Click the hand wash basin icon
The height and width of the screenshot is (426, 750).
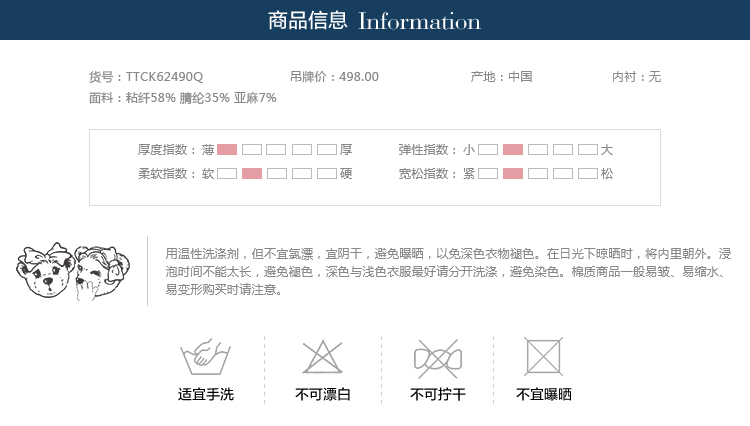click(205, 357)
